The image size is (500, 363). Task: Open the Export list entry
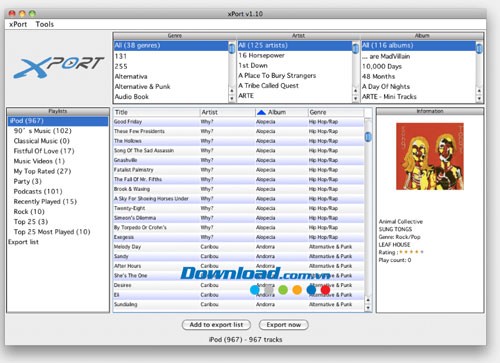tap(58, 242)
